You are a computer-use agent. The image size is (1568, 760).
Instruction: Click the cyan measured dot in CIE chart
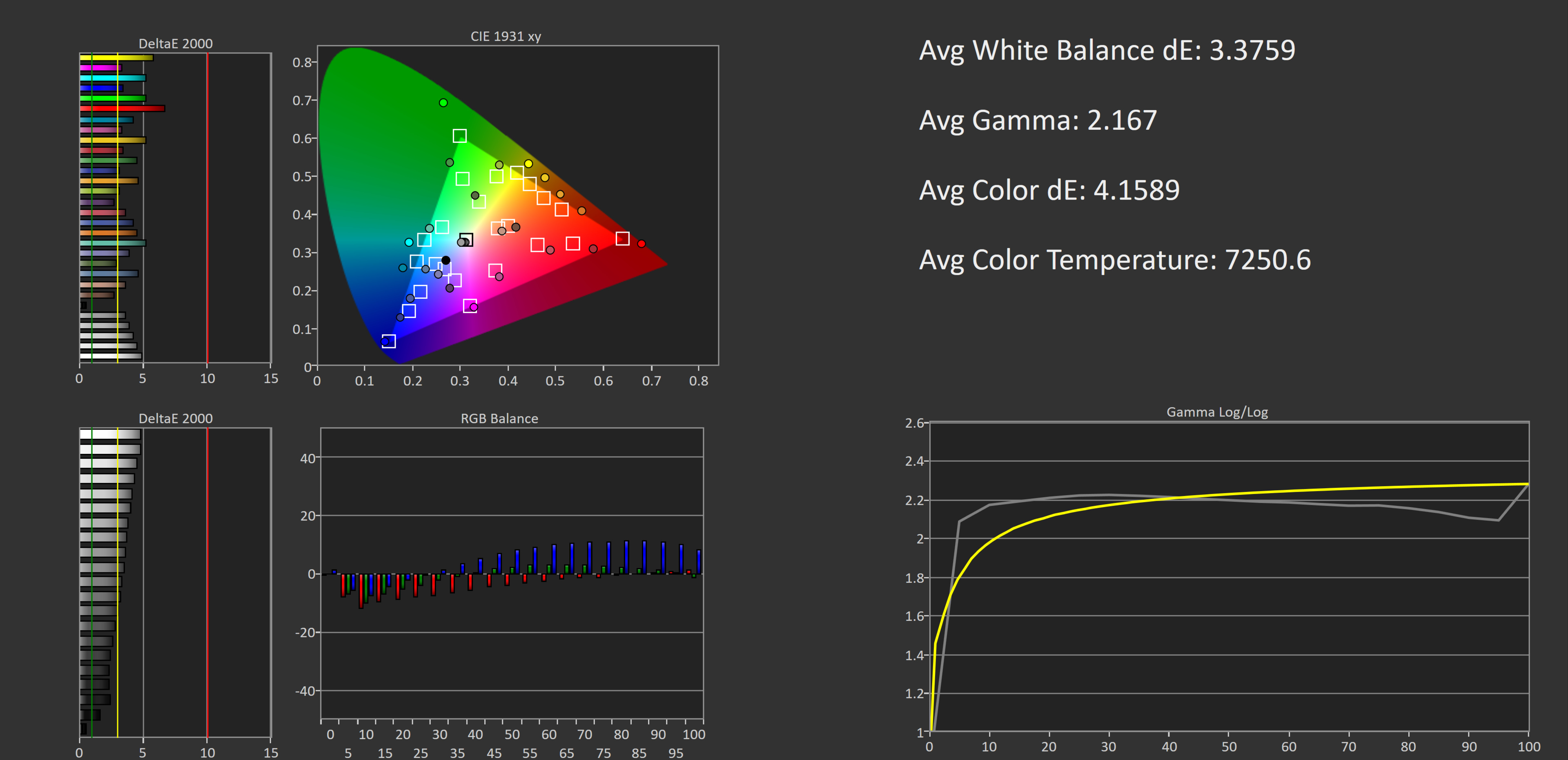tap(409, 242)
